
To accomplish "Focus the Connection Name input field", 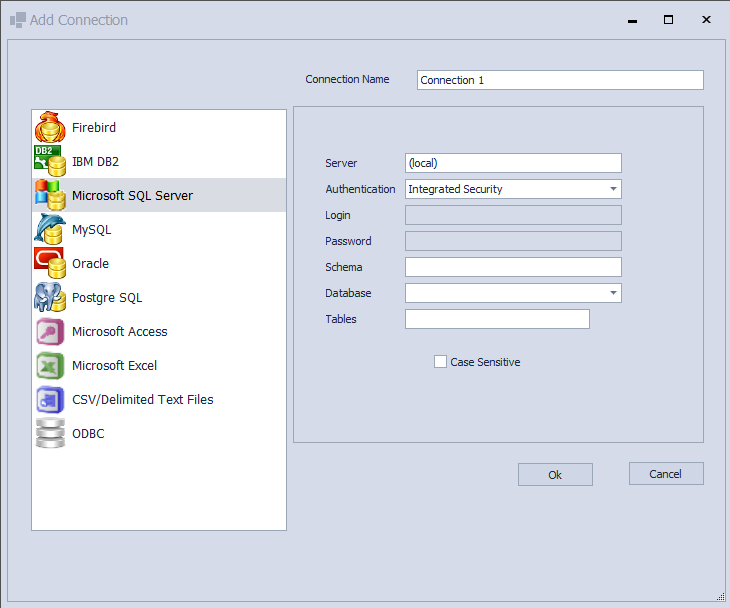I will click(x=560, y=80).
